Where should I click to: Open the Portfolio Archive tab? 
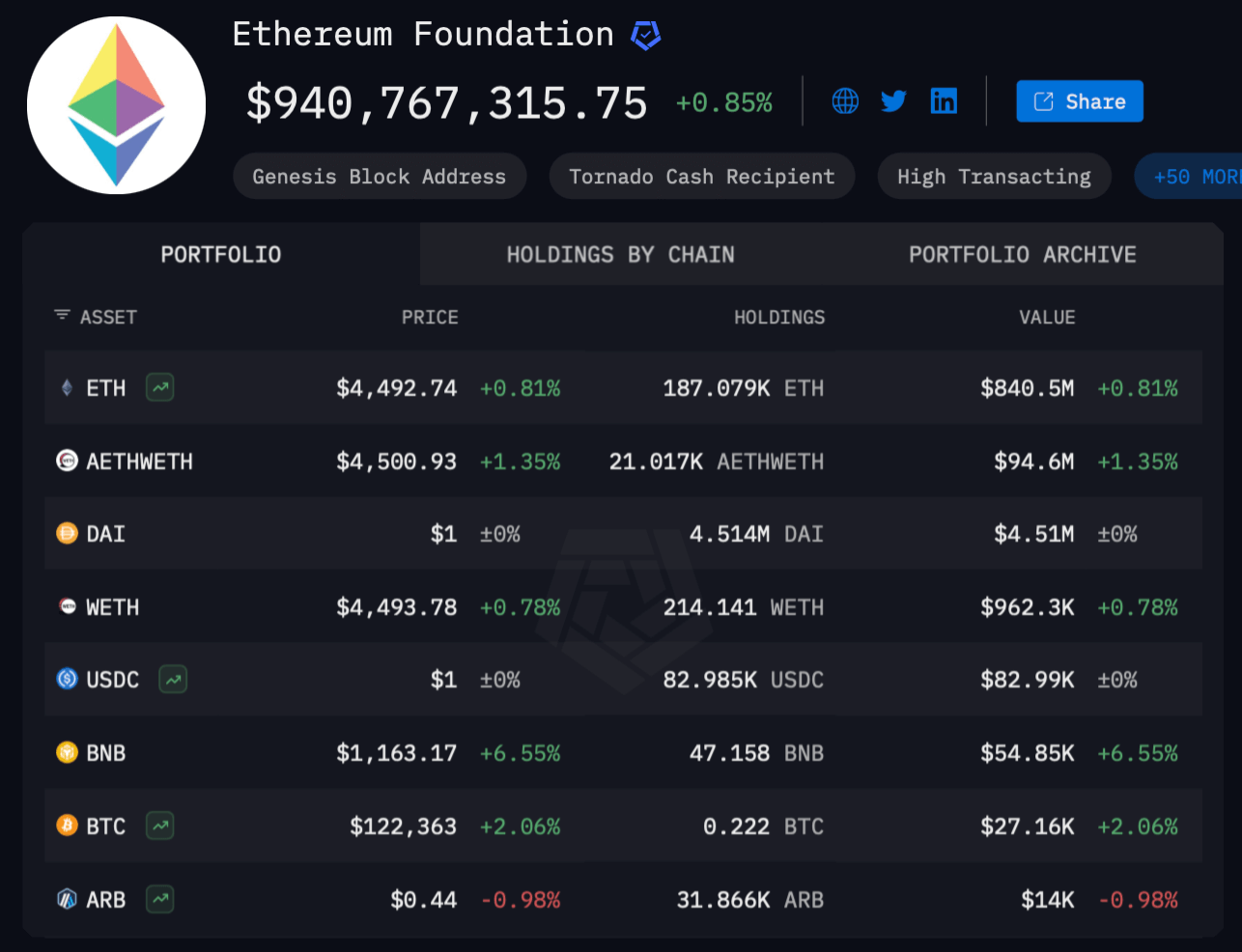(1022, 255)
